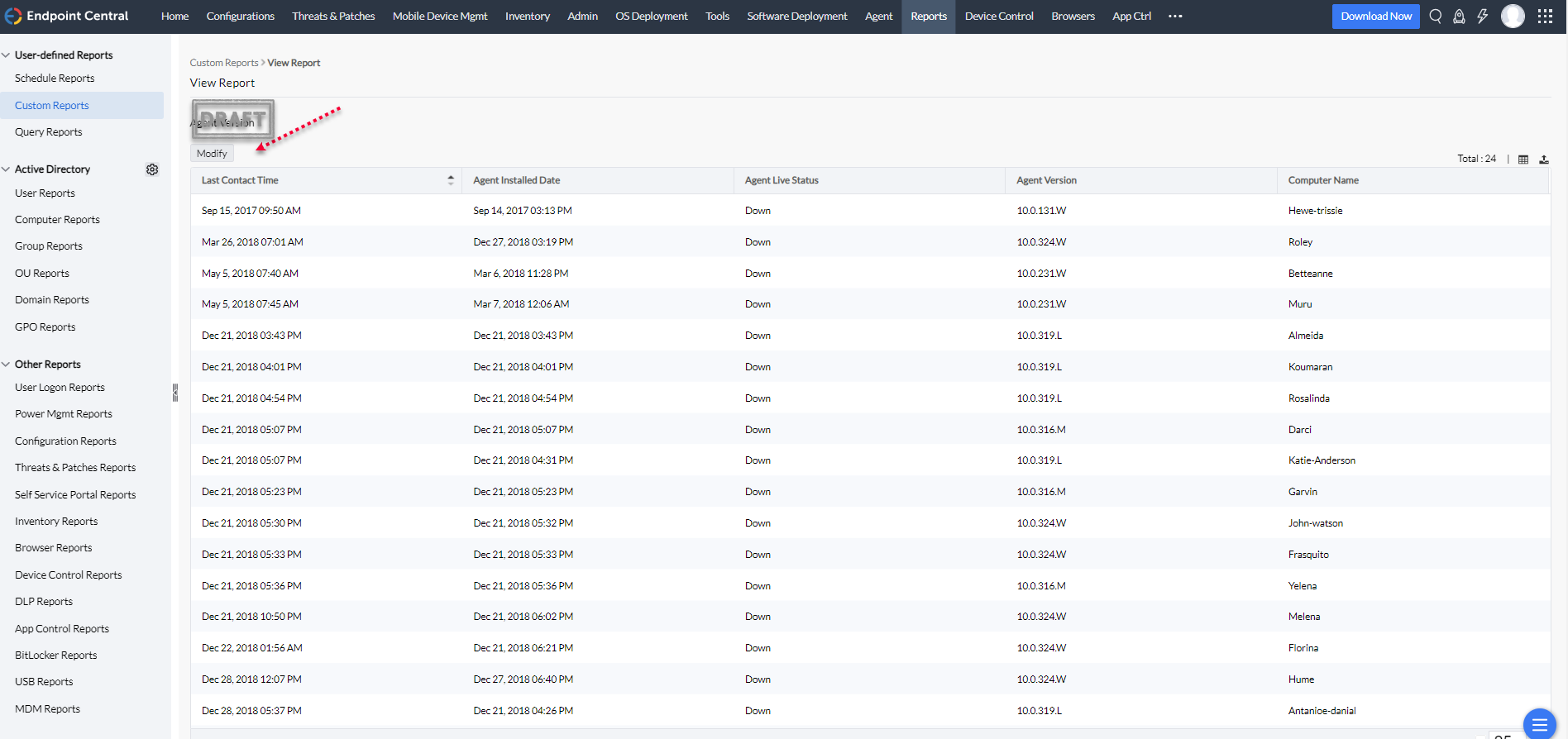Open the blue floating menu button
Viewport: 1568px width, 739px height.
point(1539,723)
